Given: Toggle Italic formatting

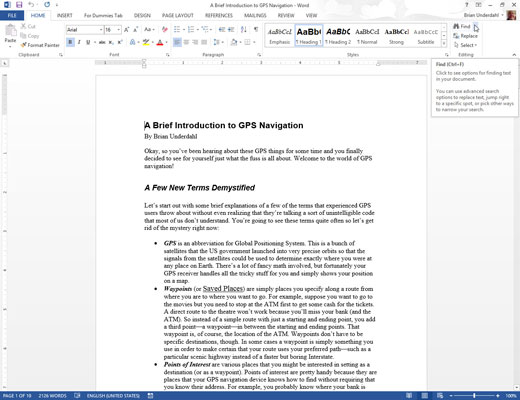Looking at the screenshot, I should tap(79, 42).
